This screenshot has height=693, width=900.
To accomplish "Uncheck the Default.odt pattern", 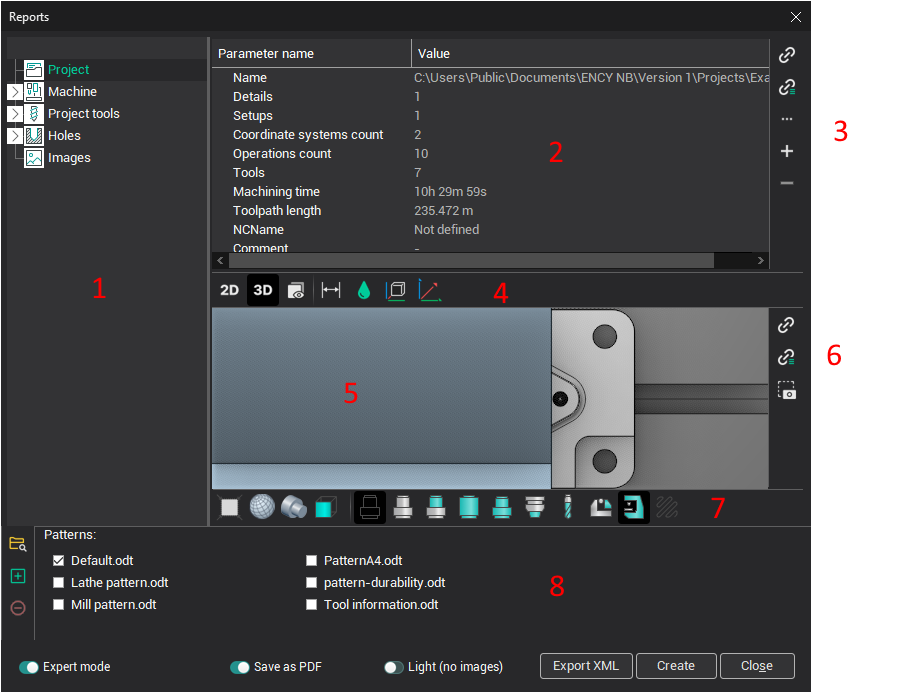I will pos(58,561).
